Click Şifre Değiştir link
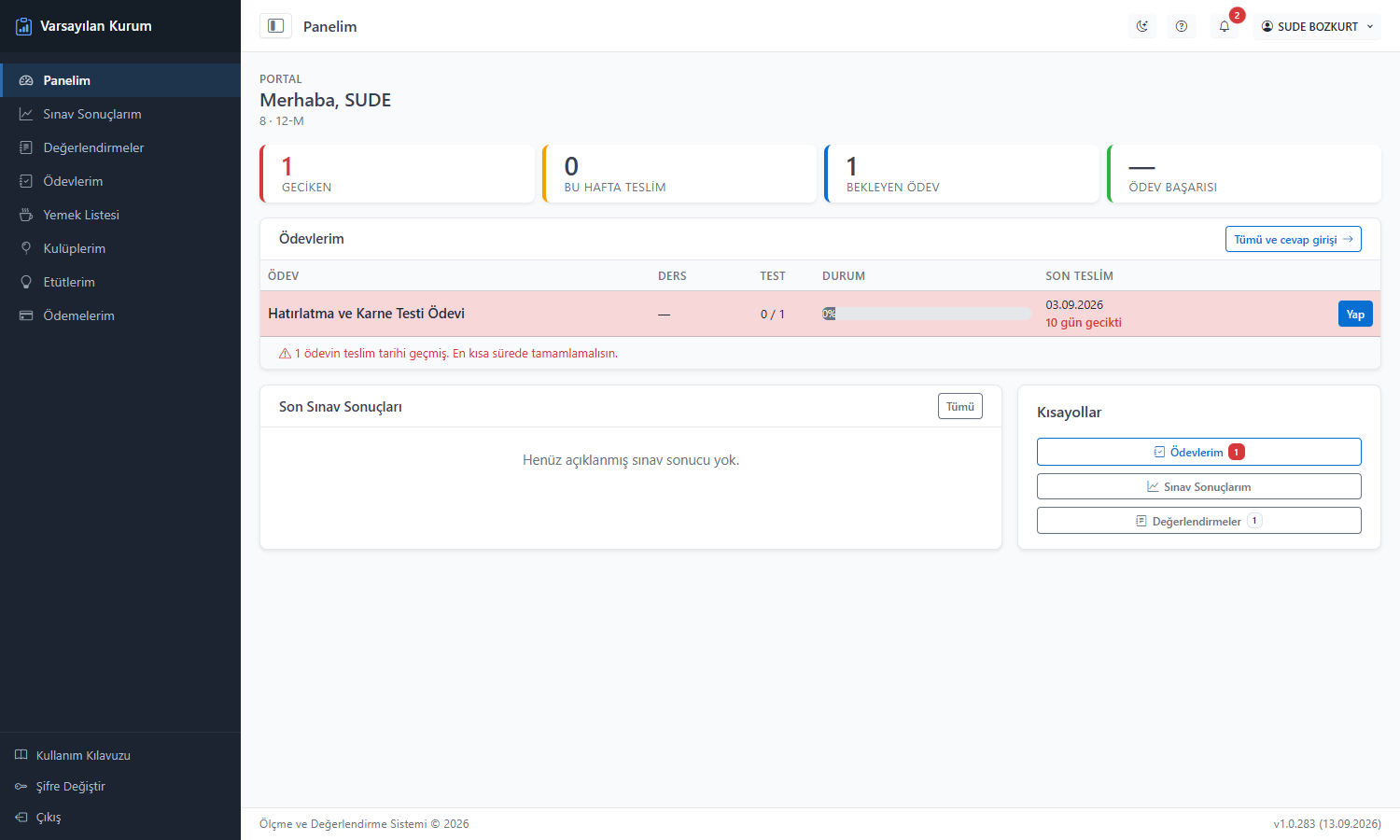Viewport: 1400px width, 840px height. (60, 786)
